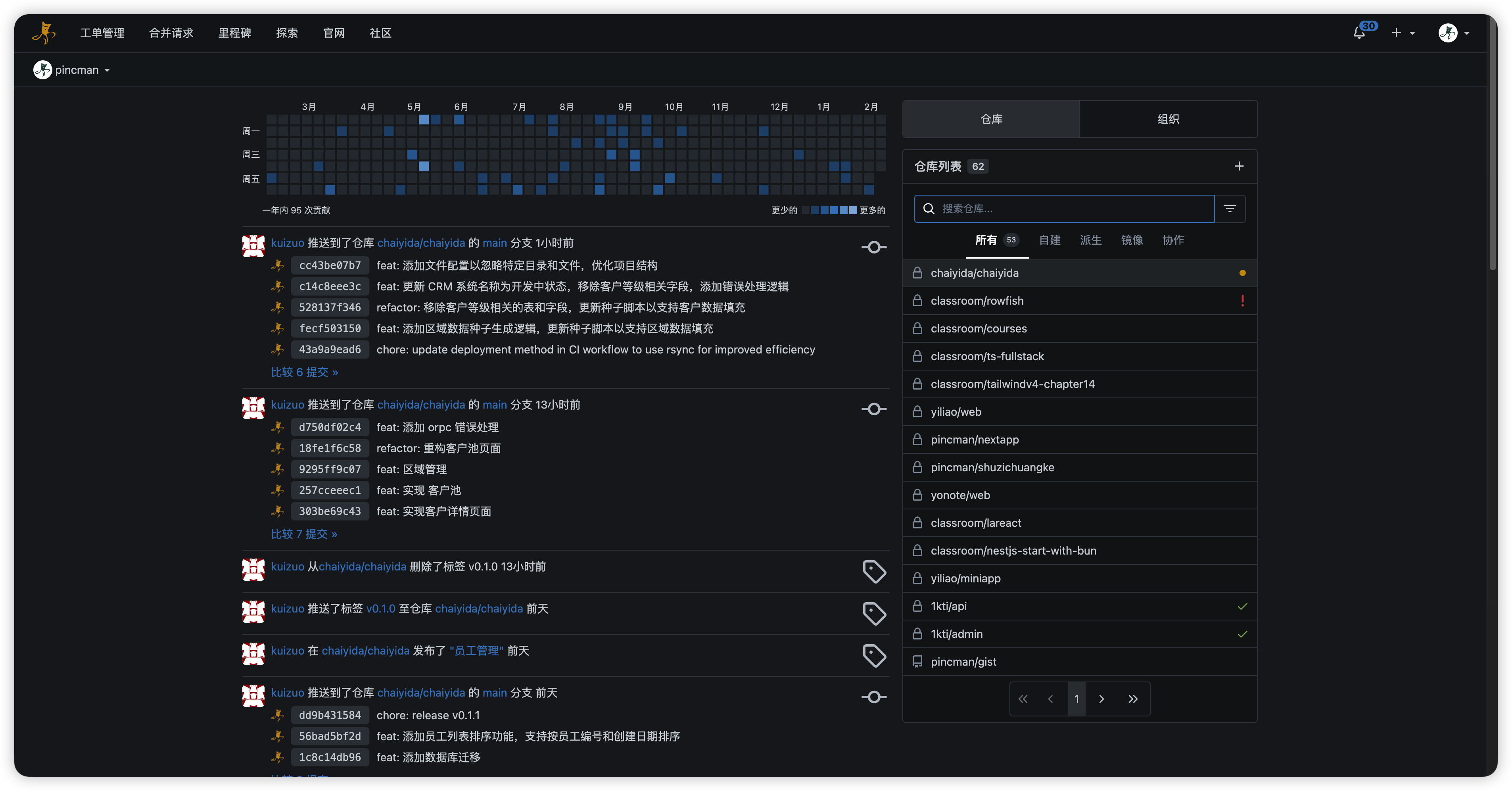The width and height of the screenshot is (1512, 791).
Task: Open the 比较 6 提交 link
Action: [x=304, y=372]
